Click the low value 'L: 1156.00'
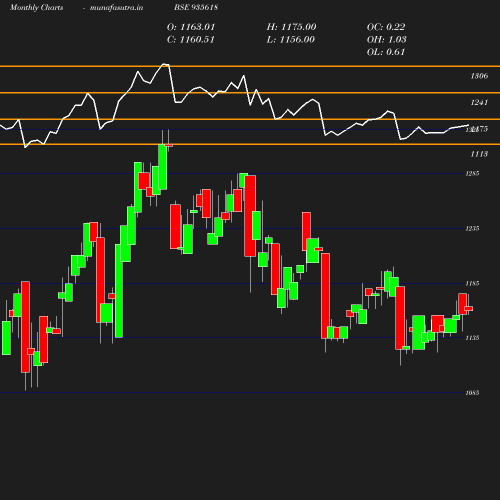The width and height of the screenshot is (500, 500). point(291,40)
